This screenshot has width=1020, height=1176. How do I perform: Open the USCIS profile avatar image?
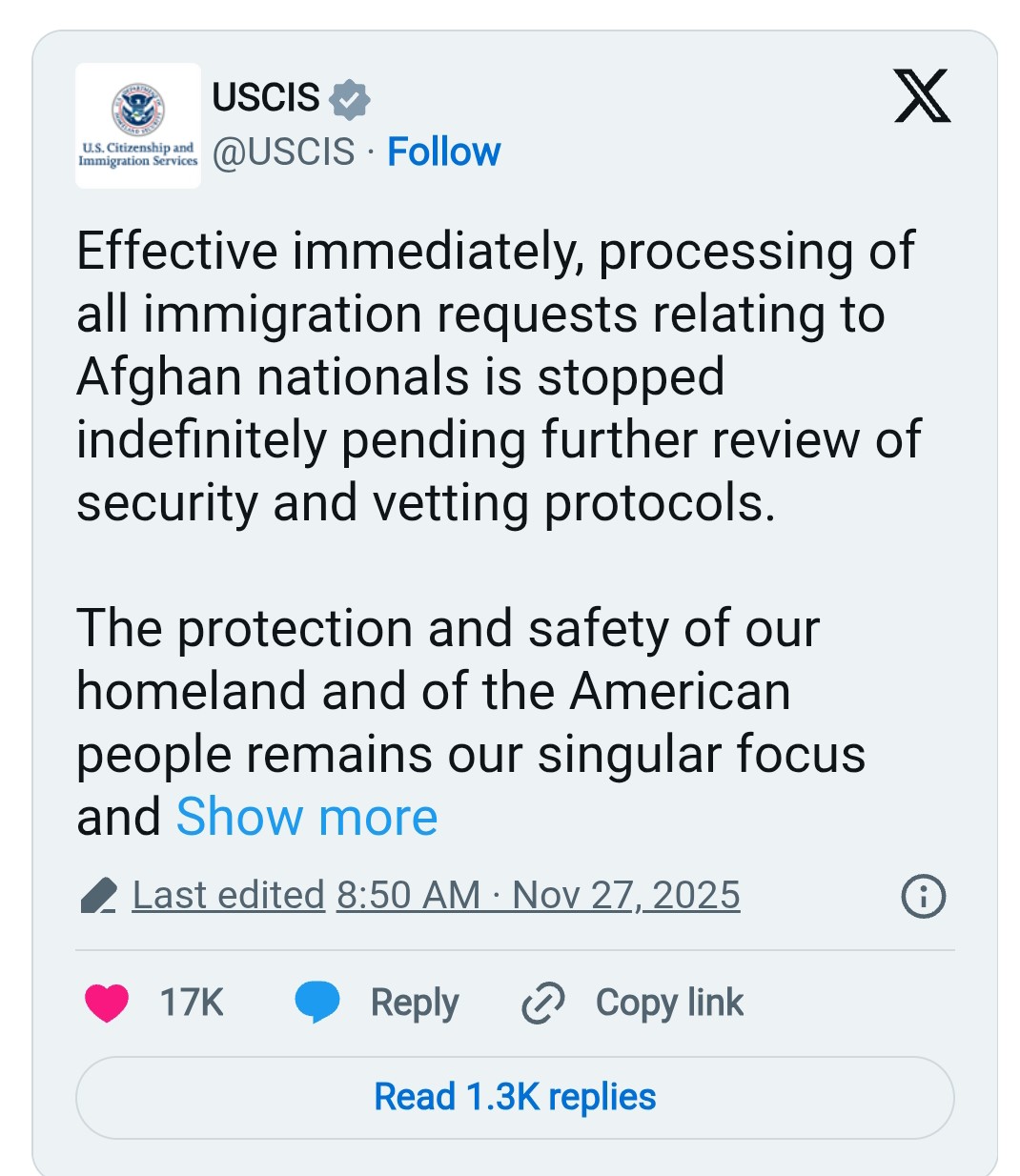pyautogui.click(x=138, y=125)
